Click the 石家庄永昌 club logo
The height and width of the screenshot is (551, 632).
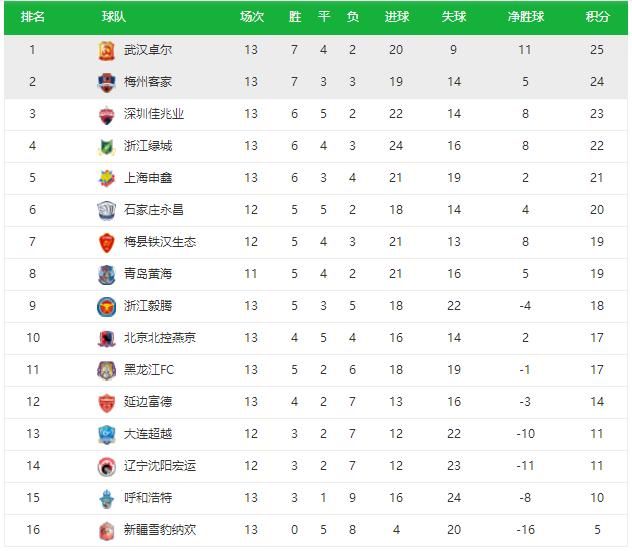click(x=106, y=210)
